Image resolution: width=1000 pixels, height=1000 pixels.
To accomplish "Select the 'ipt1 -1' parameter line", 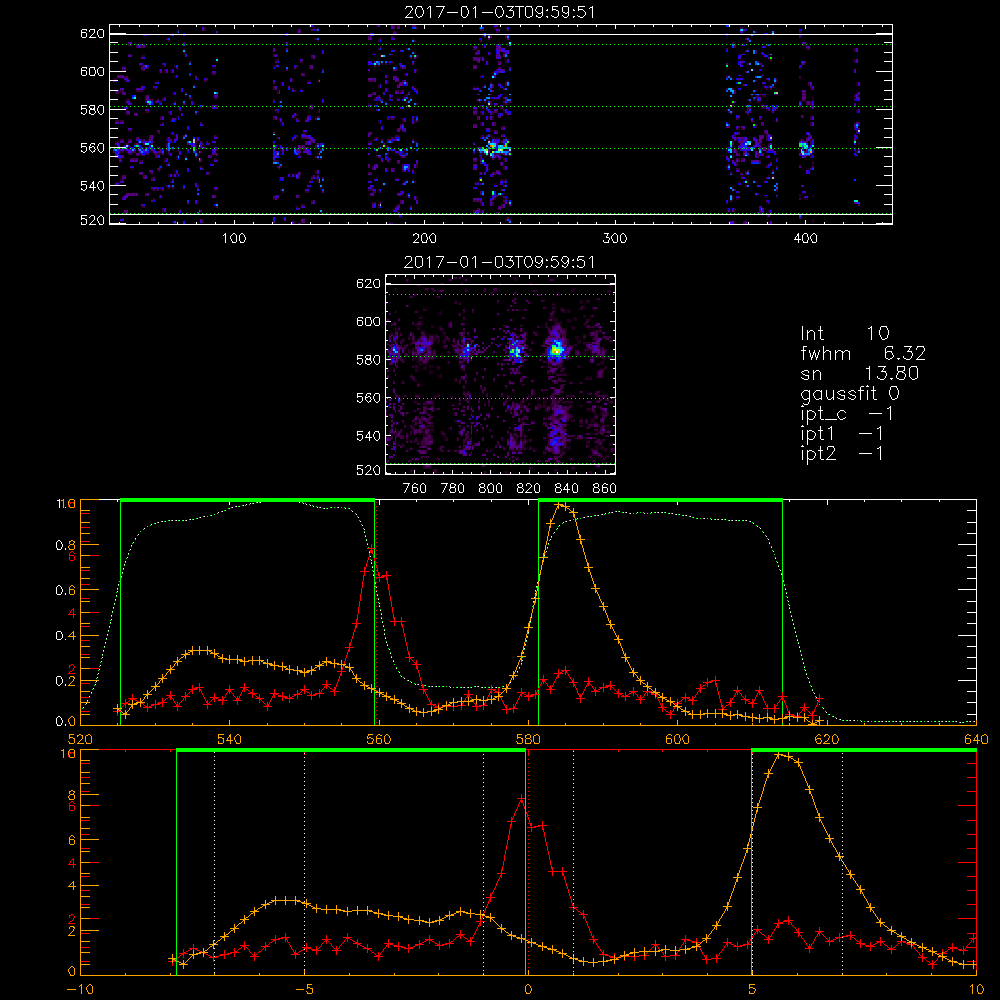I will [x=842, y=434].
